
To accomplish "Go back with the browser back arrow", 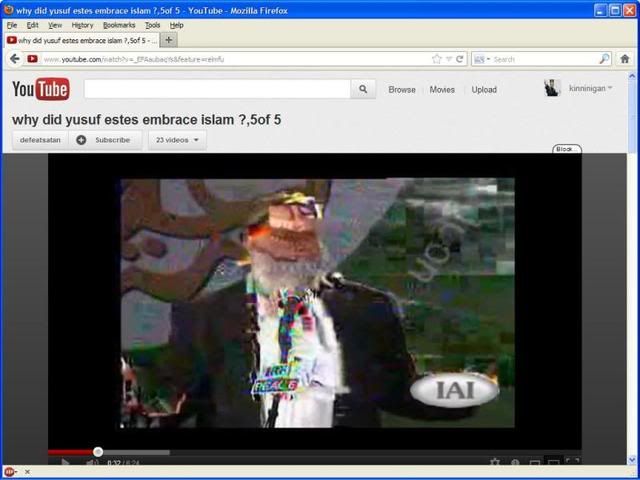I will [x=15, y=59].
